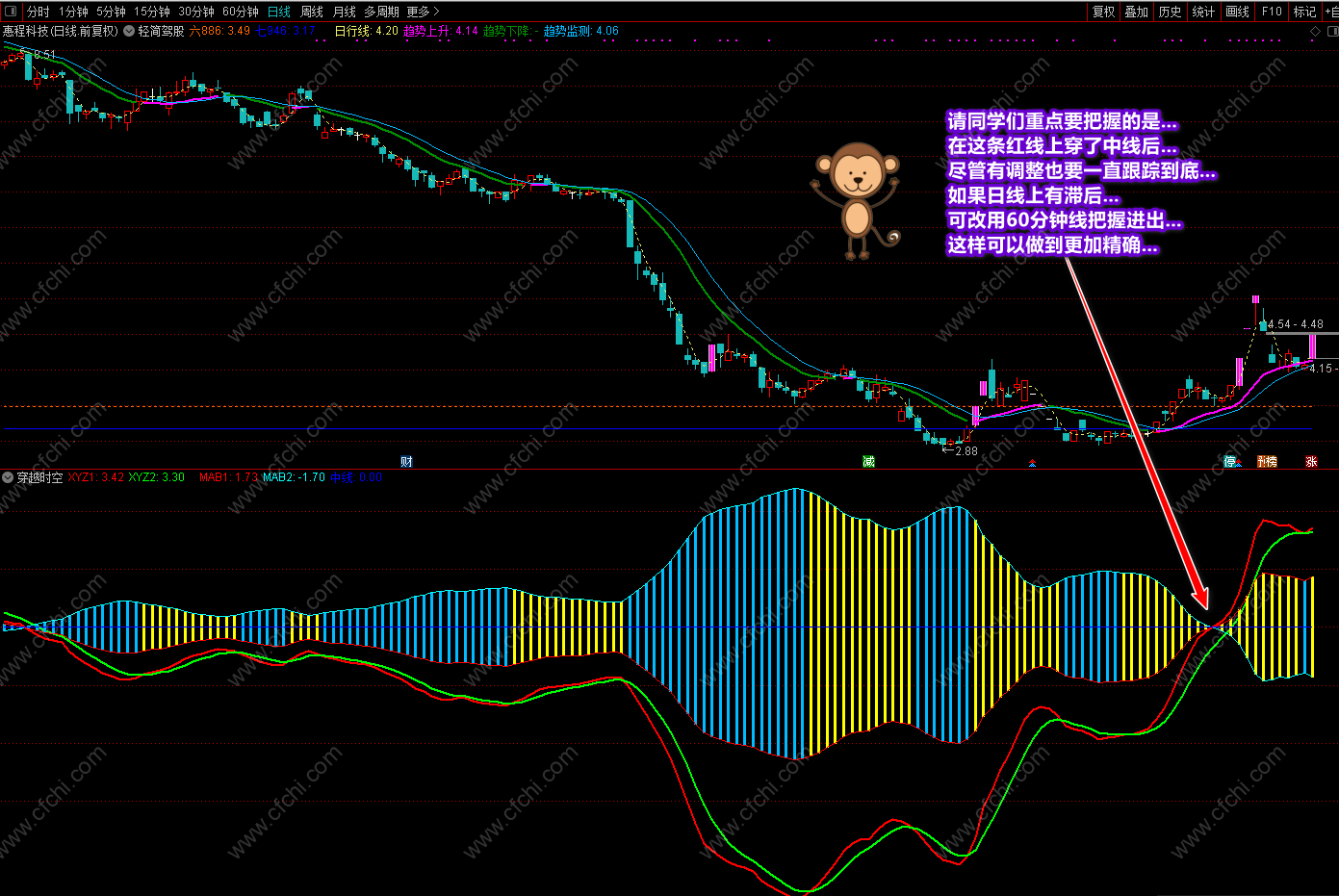The image size is (1339, 896).
Task: Click the 停 marker icon under the chart
Action: point(1229,462)
